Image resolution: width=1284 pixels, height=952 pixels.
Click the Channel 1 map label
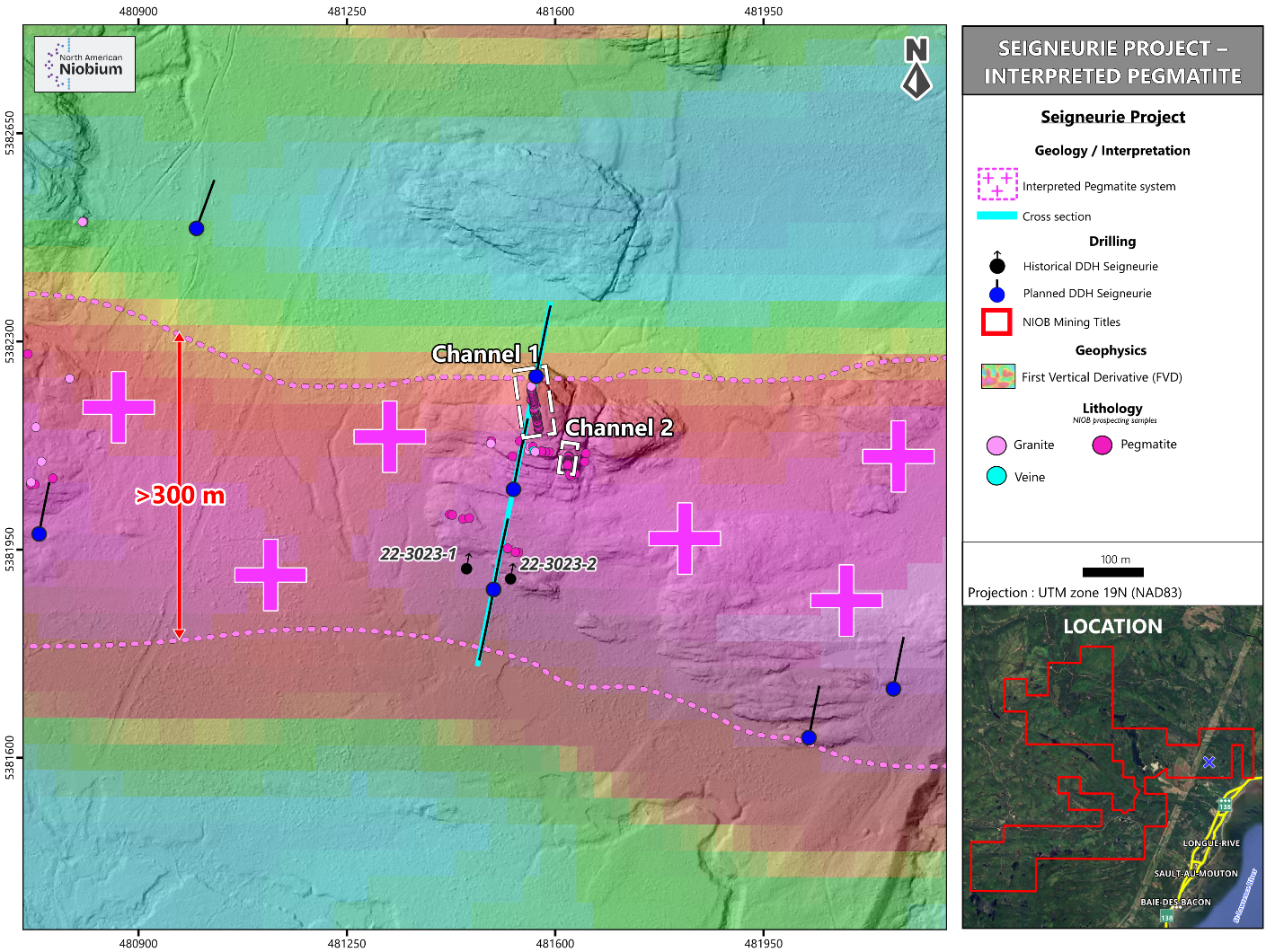[x=485, y=354]
